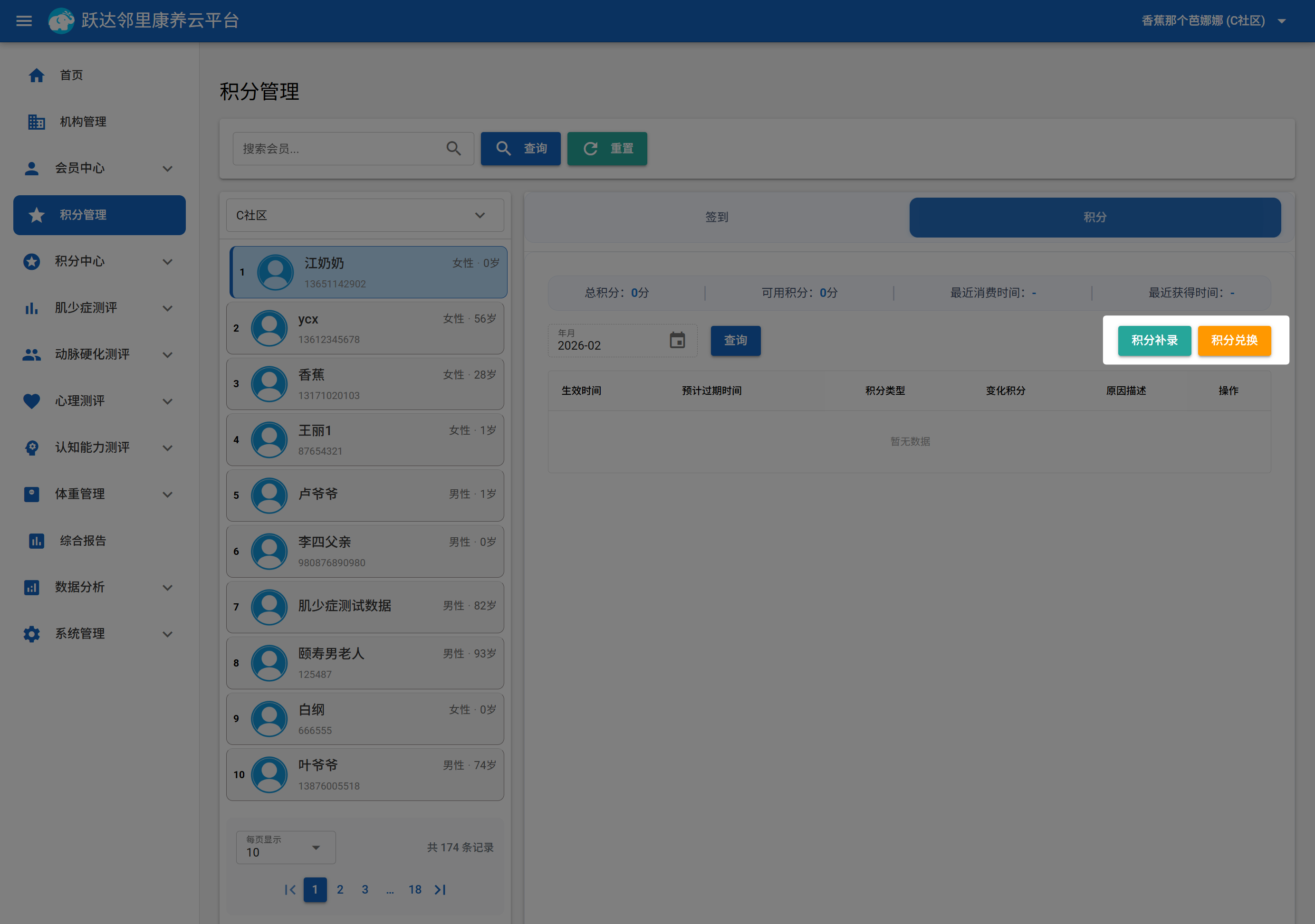
Task: Expand the 动脉硬化测评 submenu chevron
Action: point(167,354)
